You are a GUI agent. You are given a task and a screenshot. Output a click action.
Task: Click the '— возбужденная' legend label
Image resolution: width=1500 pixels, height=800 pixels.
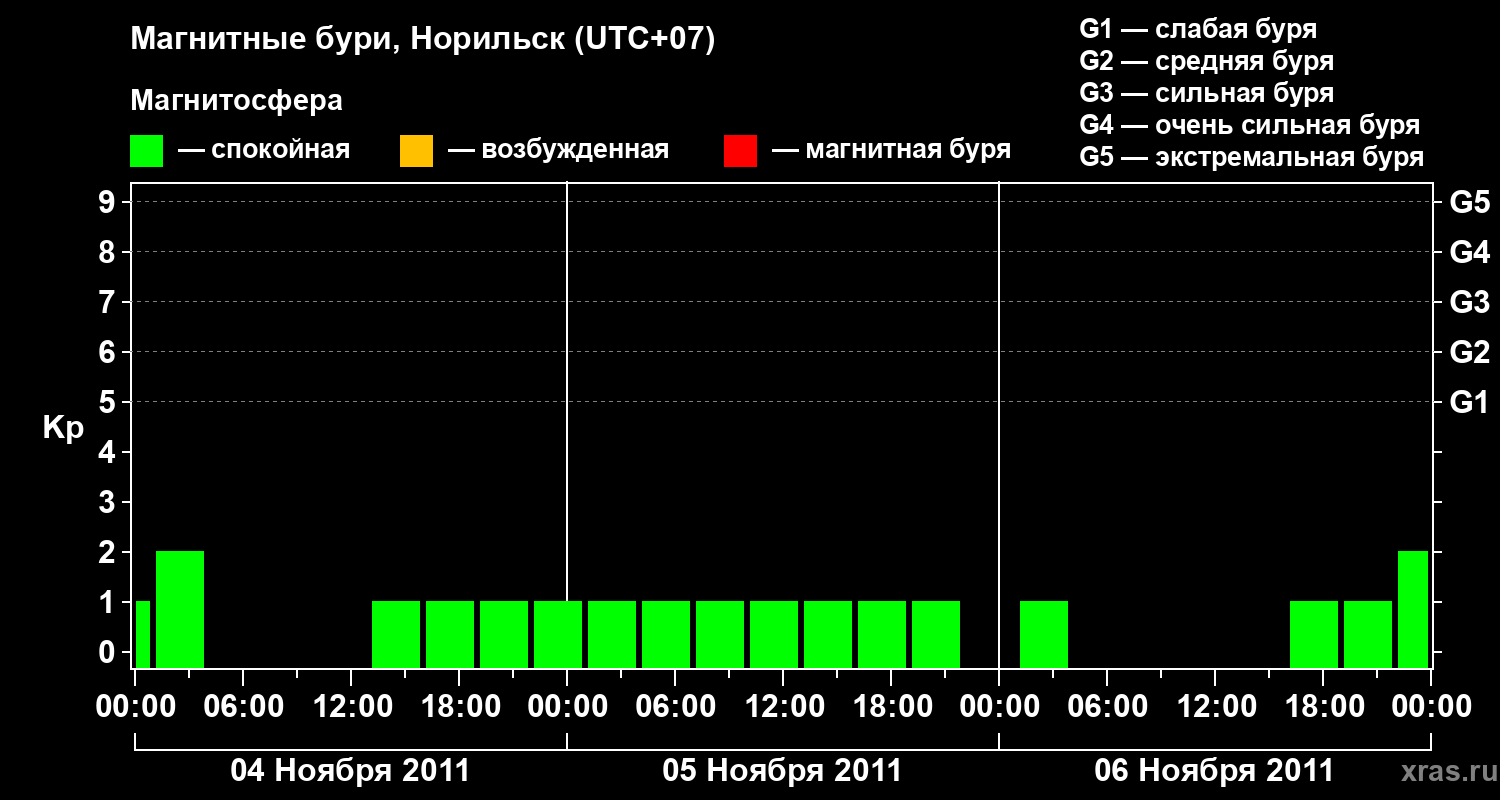[559, 151]
